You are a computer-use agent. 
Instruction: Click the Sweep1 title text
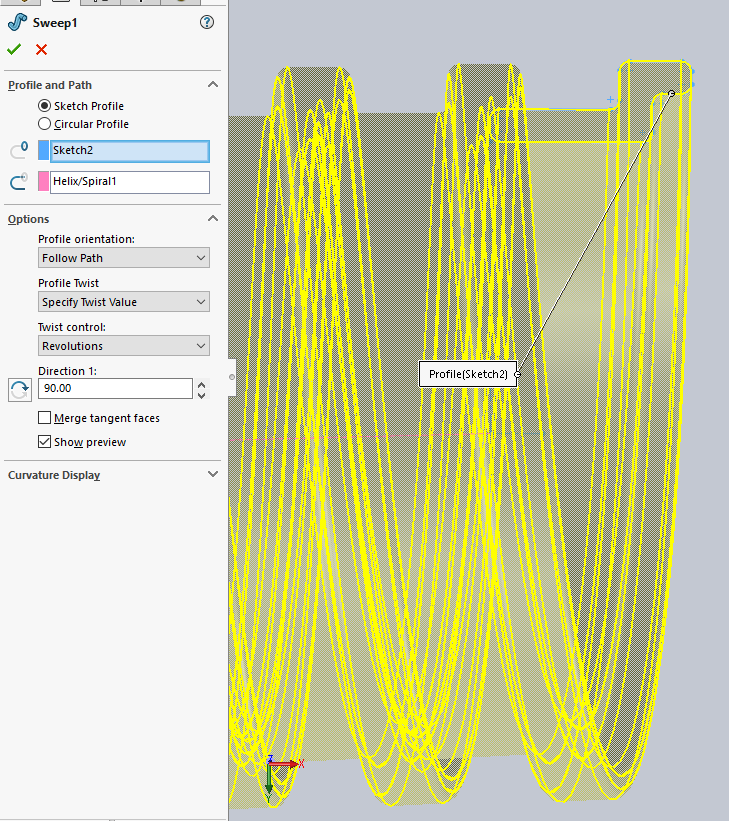pos(55,23)
